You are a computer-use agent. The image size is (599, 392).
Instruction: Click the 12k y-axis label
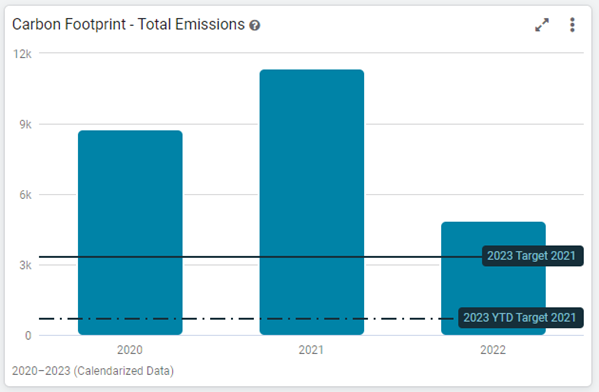click(x=22, y=54)
